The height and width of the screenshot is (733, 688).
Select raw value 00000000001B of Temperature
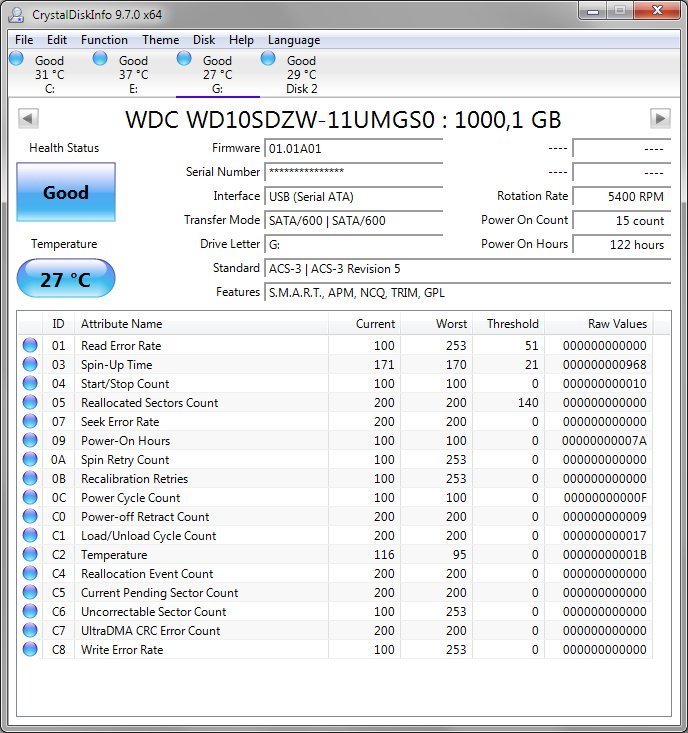pos(604,554)
